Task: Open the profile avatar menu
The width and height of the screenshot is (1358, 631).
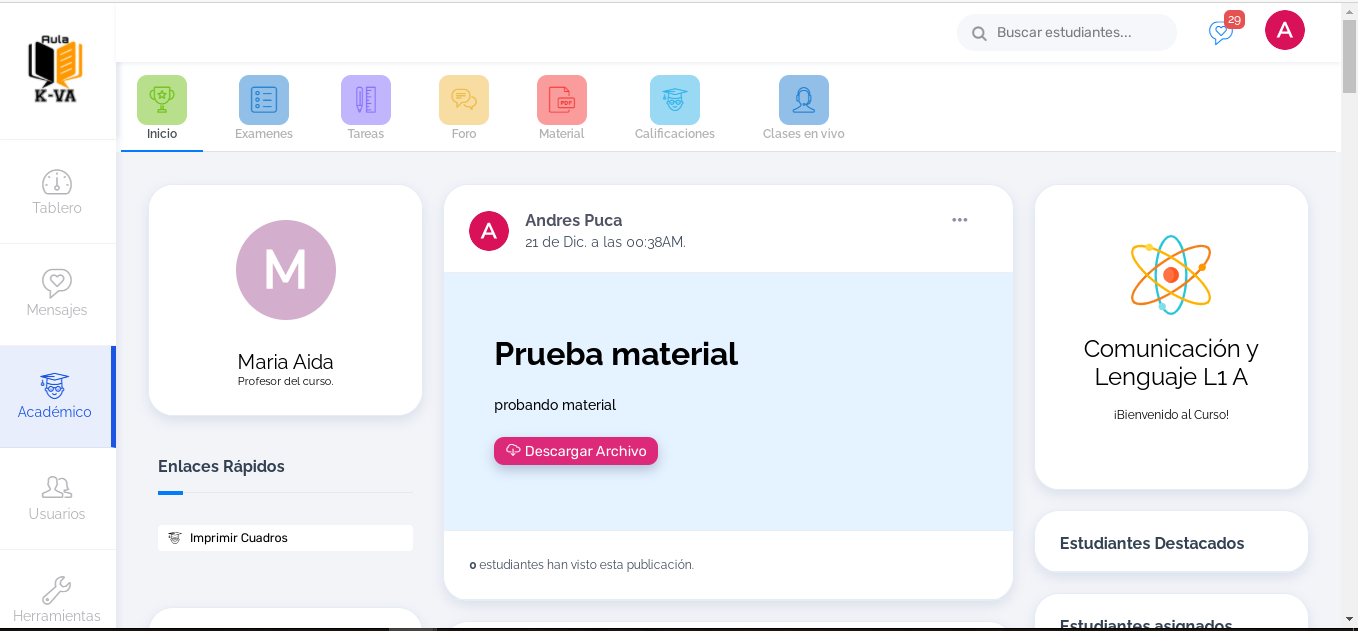Action: 1285,30
